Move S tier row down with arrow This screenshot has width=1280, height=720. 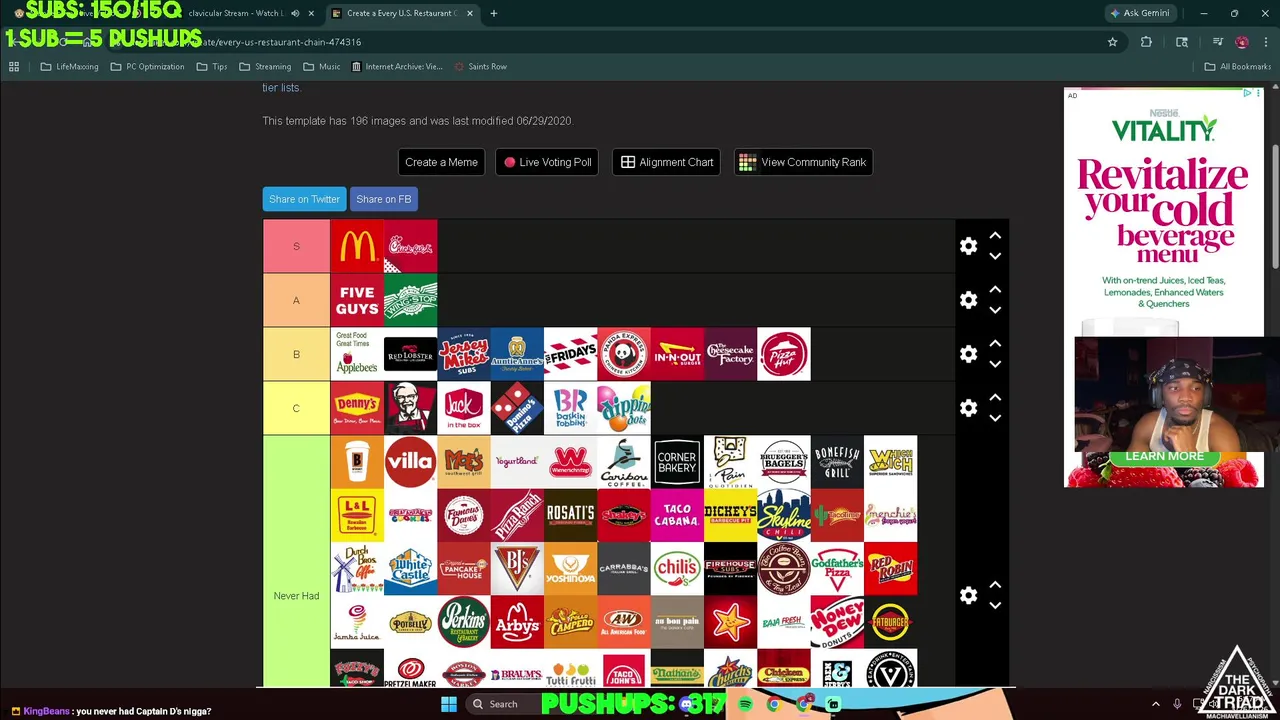coord(995,256)
